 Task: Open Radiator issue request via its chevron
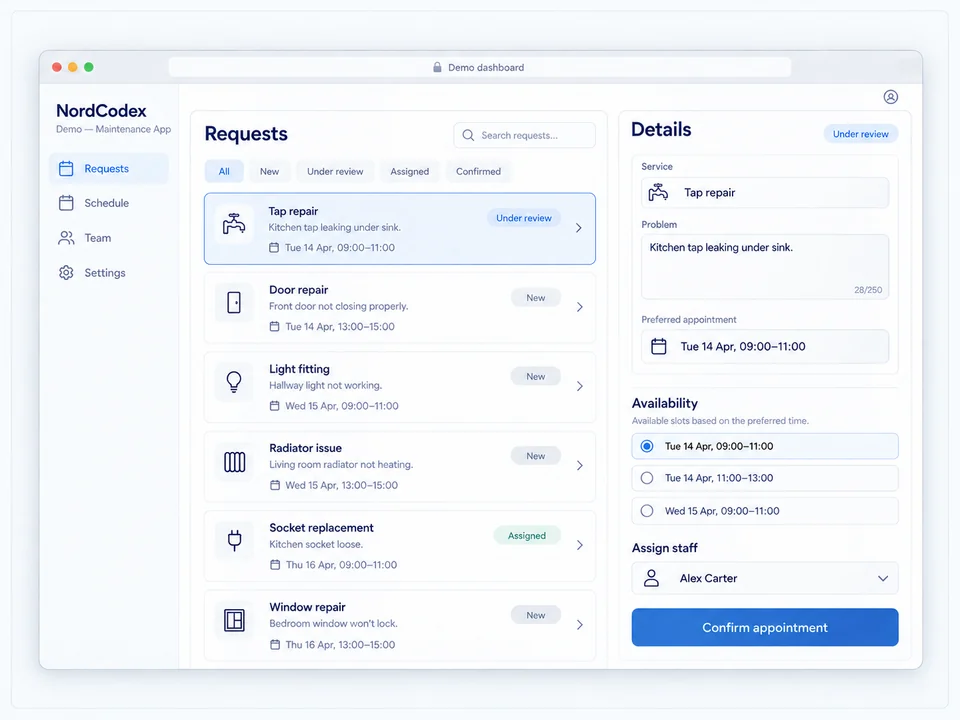pos(580,465)
